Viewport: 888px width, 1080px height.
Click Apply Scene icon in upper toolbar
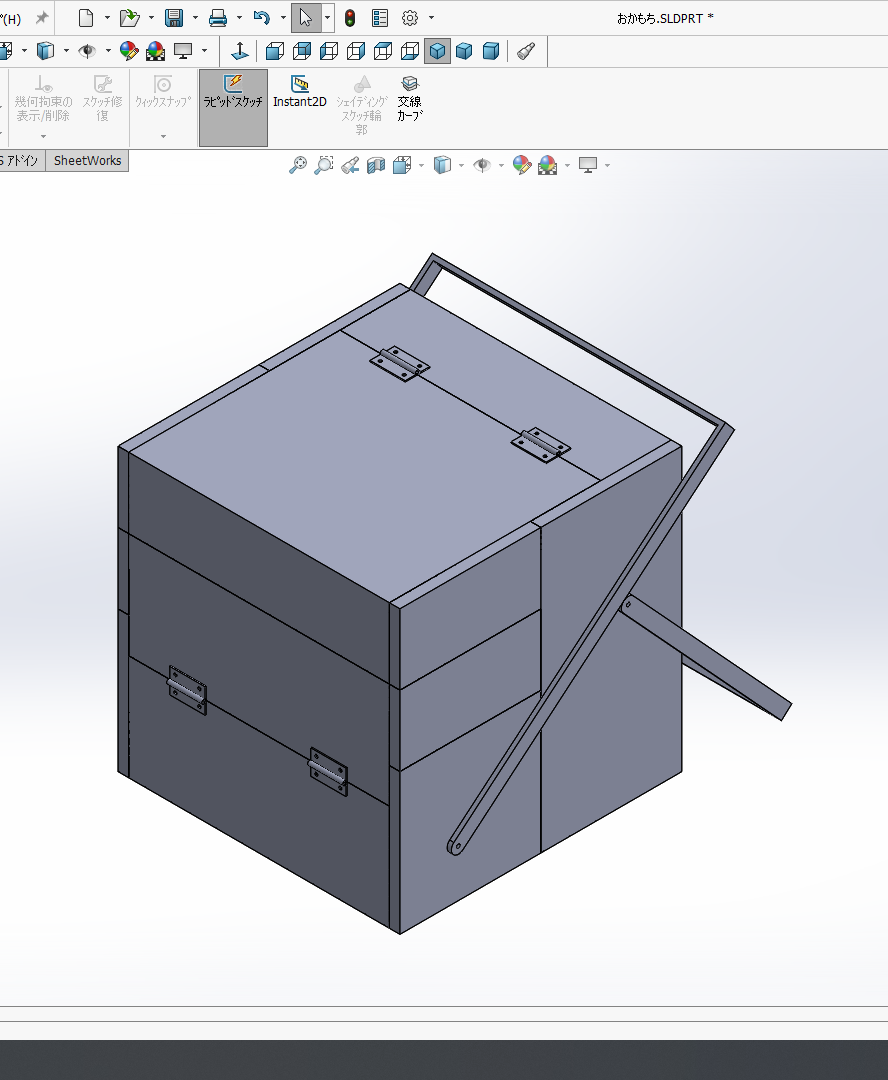pos(156,51)
